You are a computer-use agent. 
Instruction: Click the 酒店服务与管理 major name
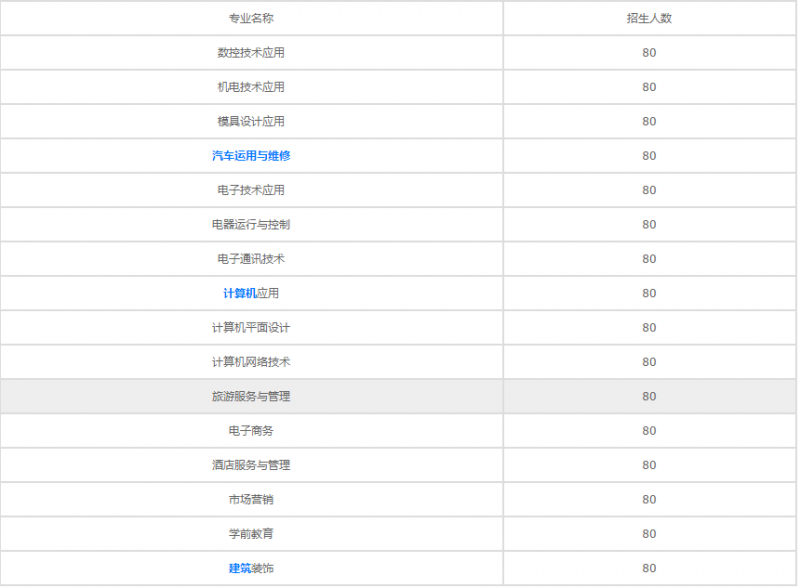(251, 465)
